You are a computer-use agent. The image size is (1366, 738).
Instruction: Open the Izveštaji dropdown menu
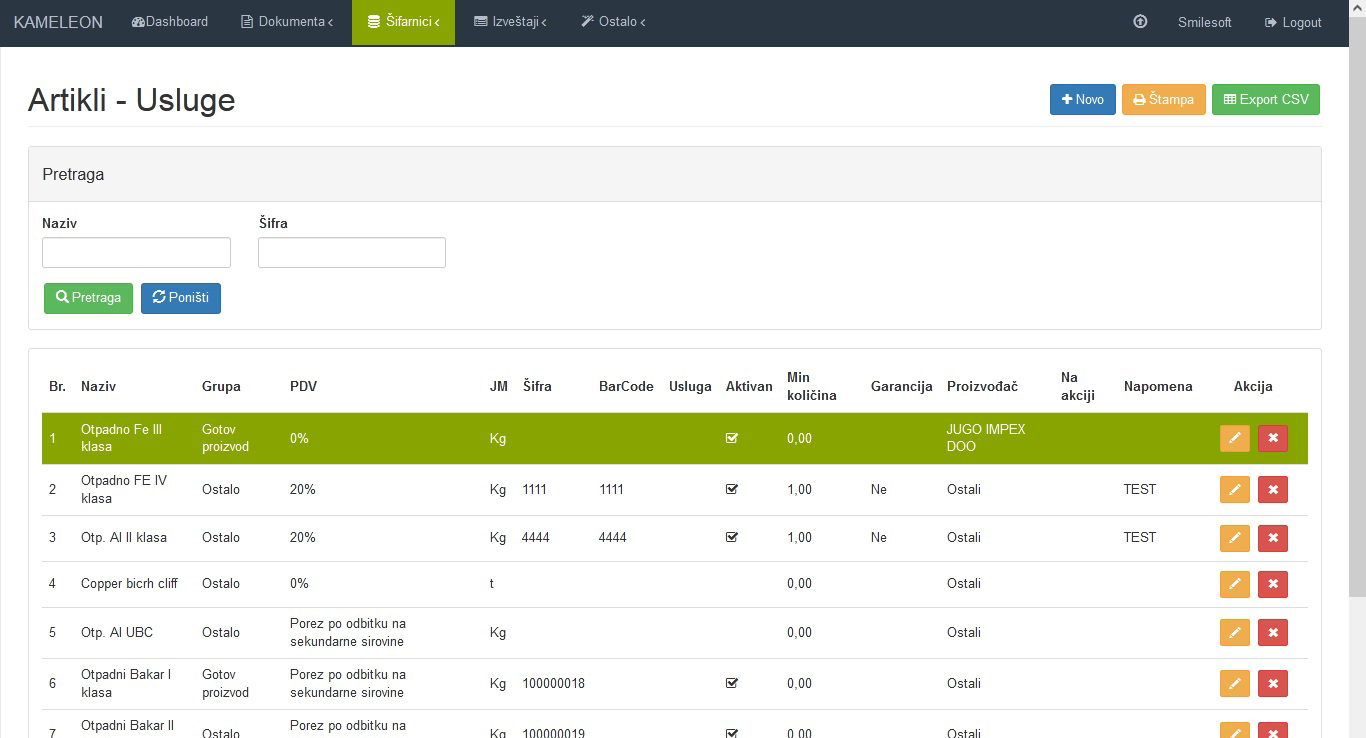(510, 22)
